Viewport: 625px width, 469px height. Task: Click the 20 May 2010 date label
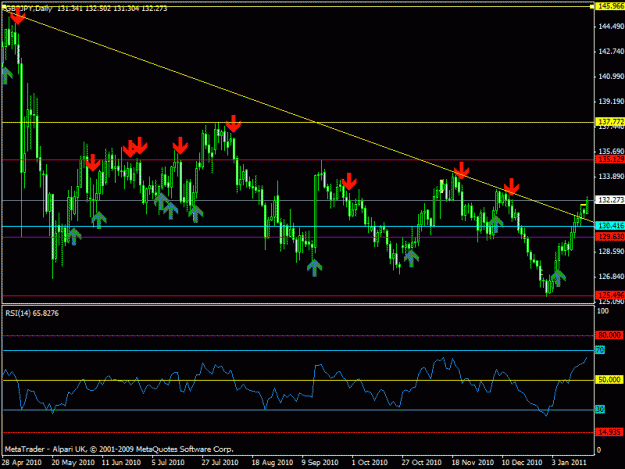[x=73, y=462]
